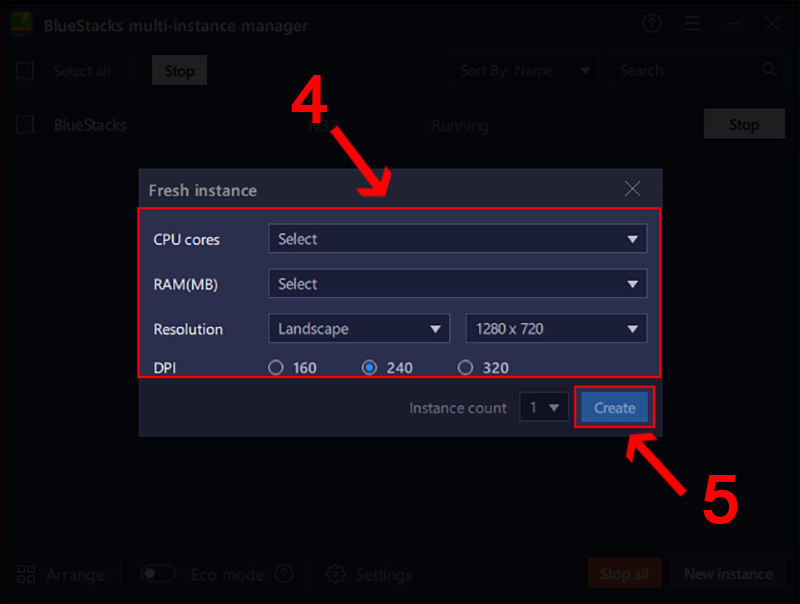Viewport: 800px width, 604px height.
Task: Click the Create button
Action: 614,407
